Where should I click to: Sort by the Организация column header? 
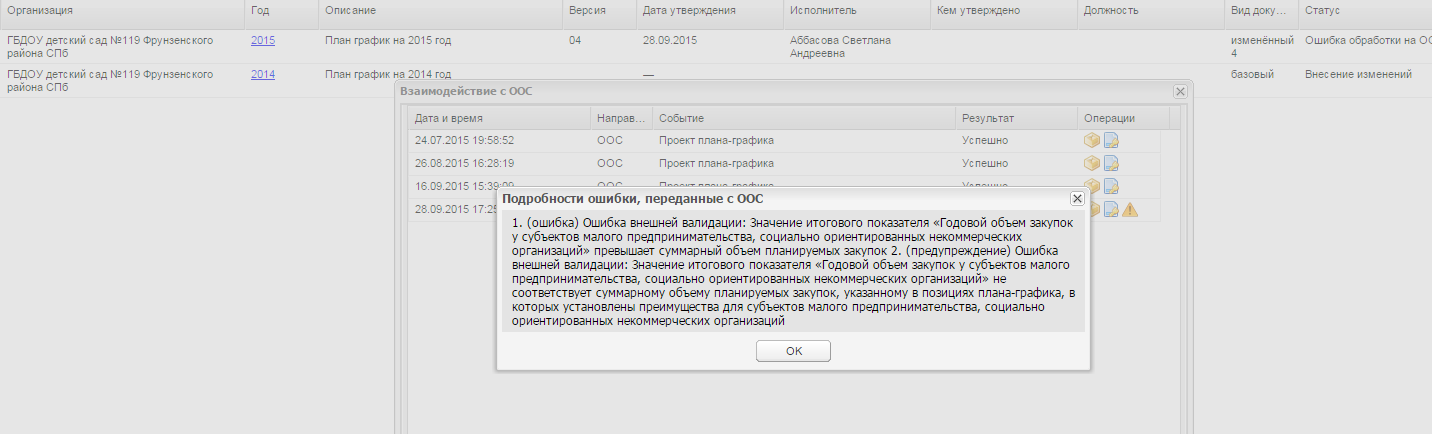coord(122,10)
